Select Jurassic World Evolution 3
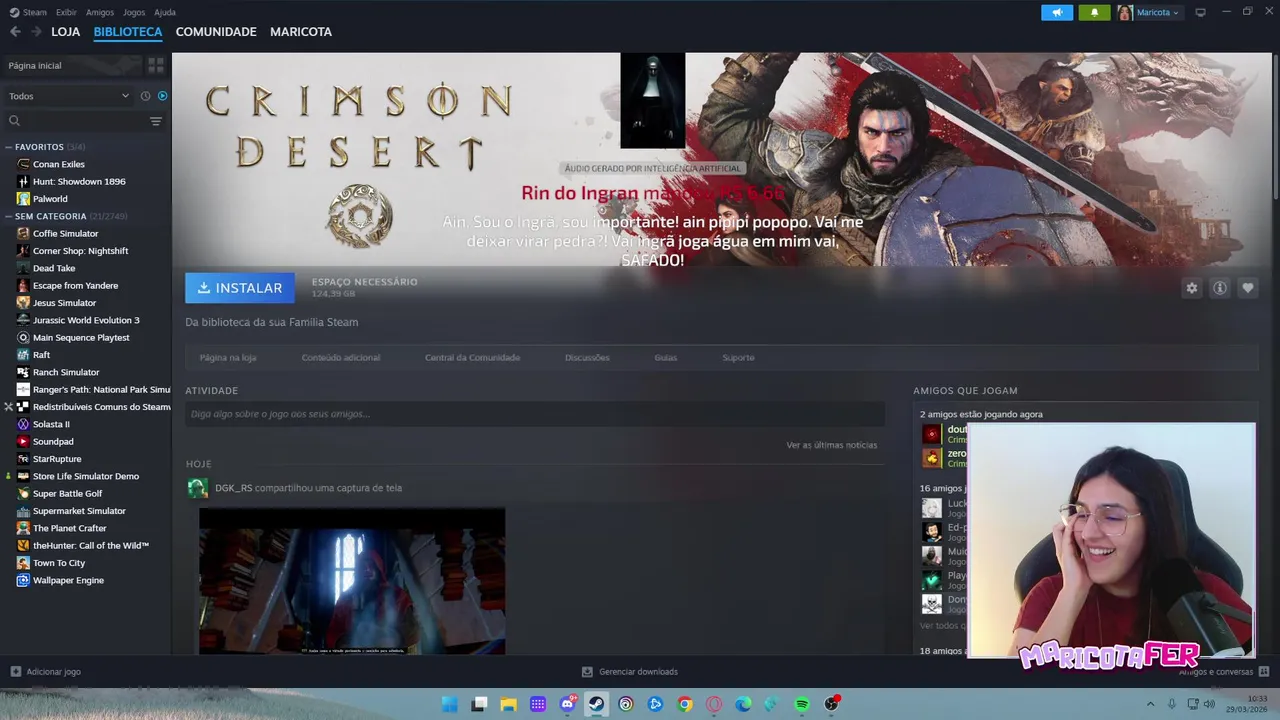The height and width of the screenshot is (720, 1280). 86,320
